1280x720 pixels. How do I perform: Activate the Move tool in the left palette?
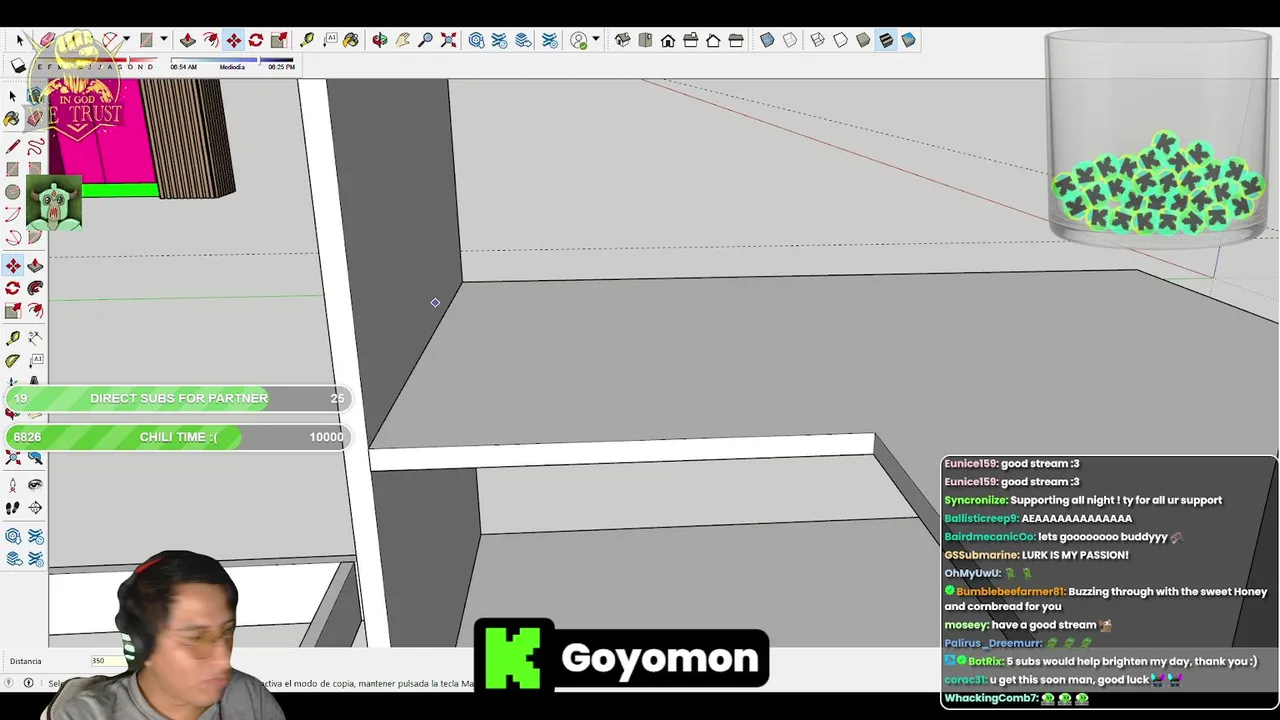pos(12,265)
